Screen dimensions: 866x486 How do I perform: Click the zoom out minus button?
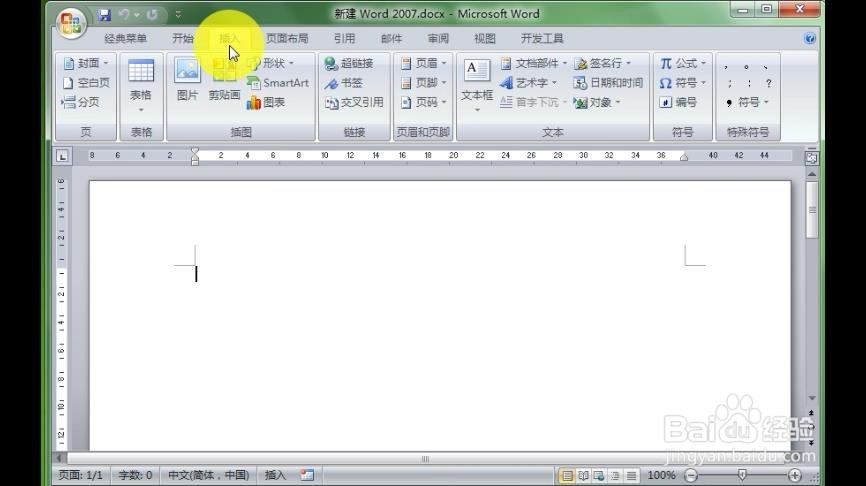click(690, 475)
